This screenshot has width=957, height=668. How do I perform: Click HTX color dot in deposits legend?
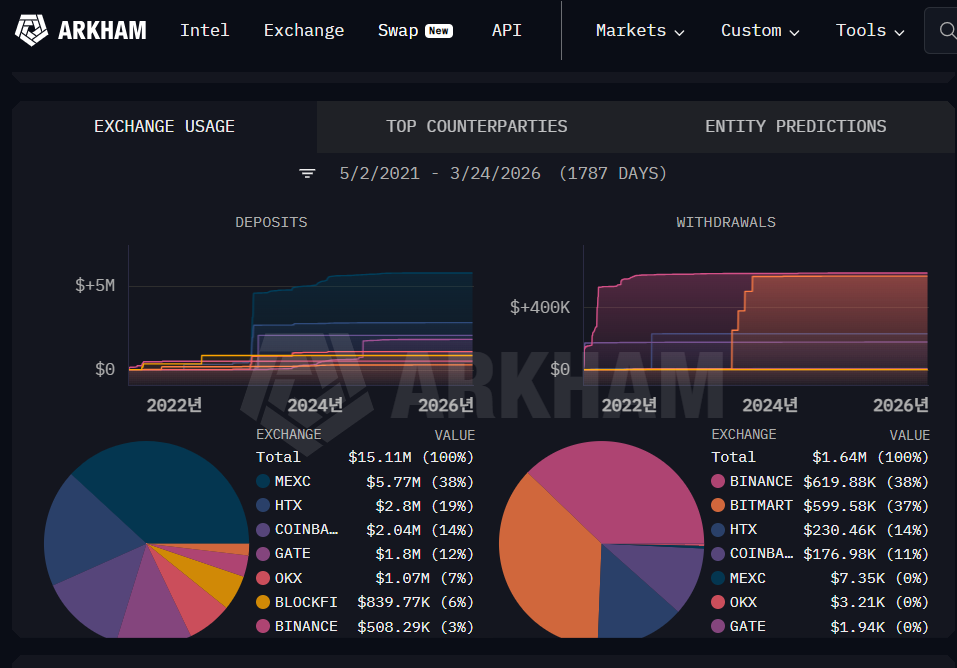point(263,505)
